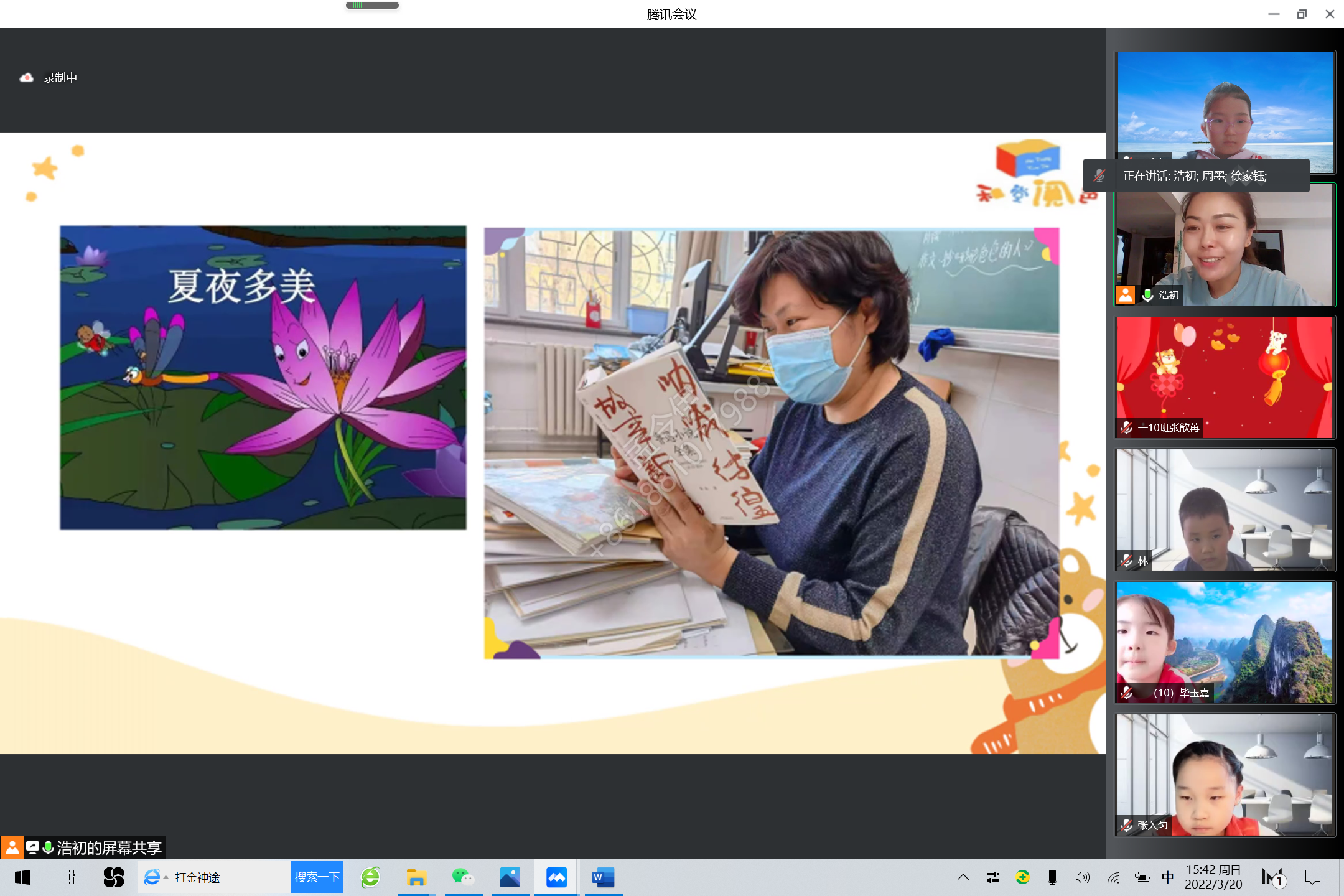
Task: Select the top girl participant video thumbnail
Action: (1225, 112)
